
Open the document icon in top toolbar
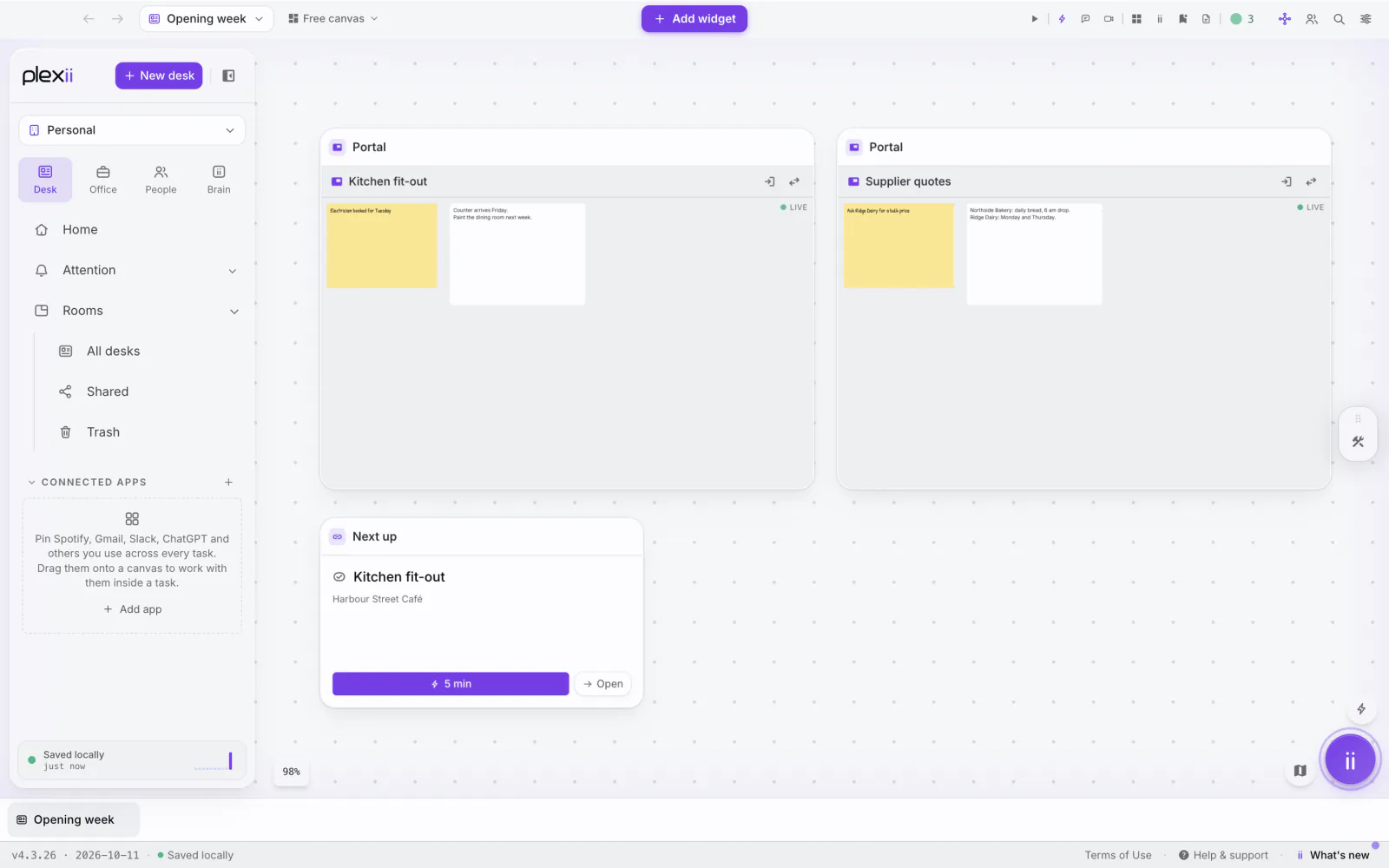coord(1206,18)
